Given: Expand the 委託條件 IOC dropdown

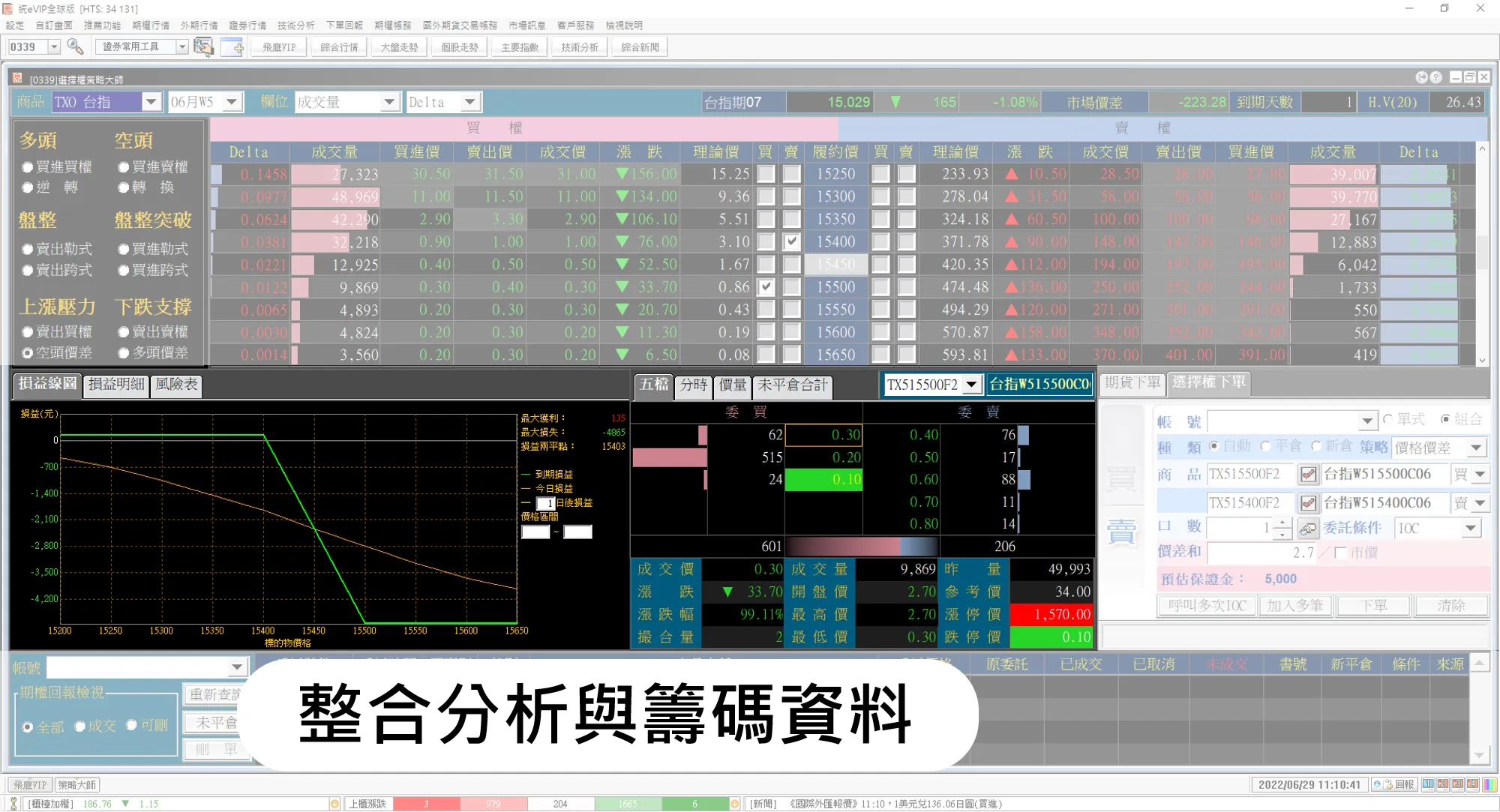Looking at the screenshot, I should [x=1471, y=528].
